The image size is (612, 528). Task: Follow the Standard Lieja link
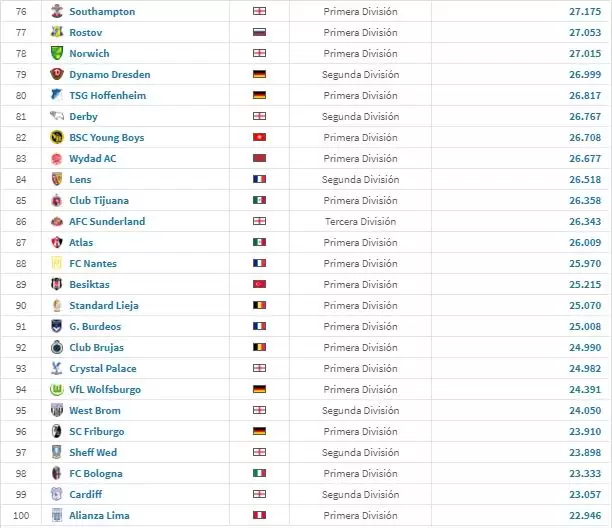tap(104, 305)
